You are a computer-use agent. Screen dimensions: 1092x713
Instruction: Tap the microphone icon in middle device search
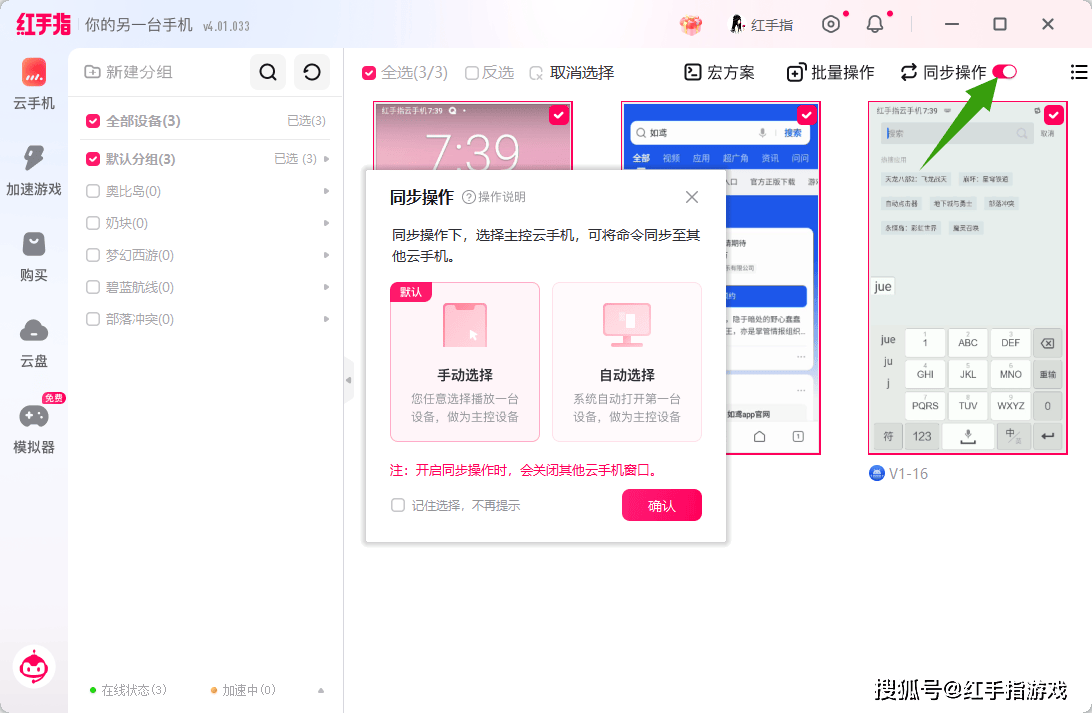pyautogui.click(x=763, y=132)
